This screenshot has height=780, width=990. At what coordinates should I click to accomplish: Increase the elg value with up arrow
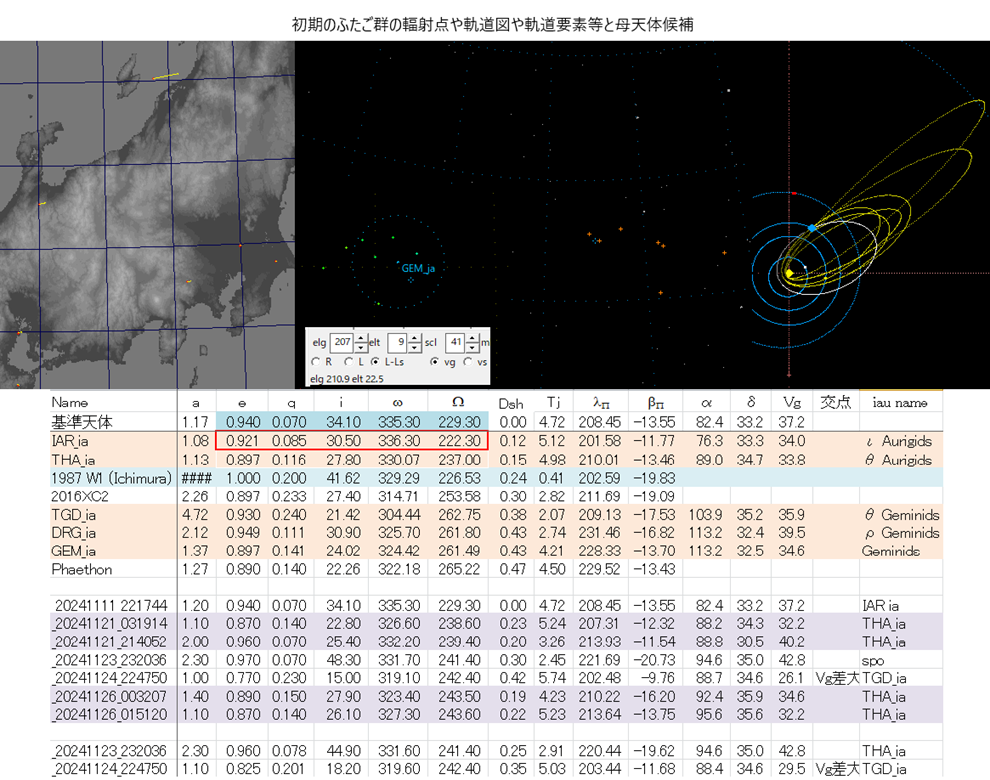point(360,337)
